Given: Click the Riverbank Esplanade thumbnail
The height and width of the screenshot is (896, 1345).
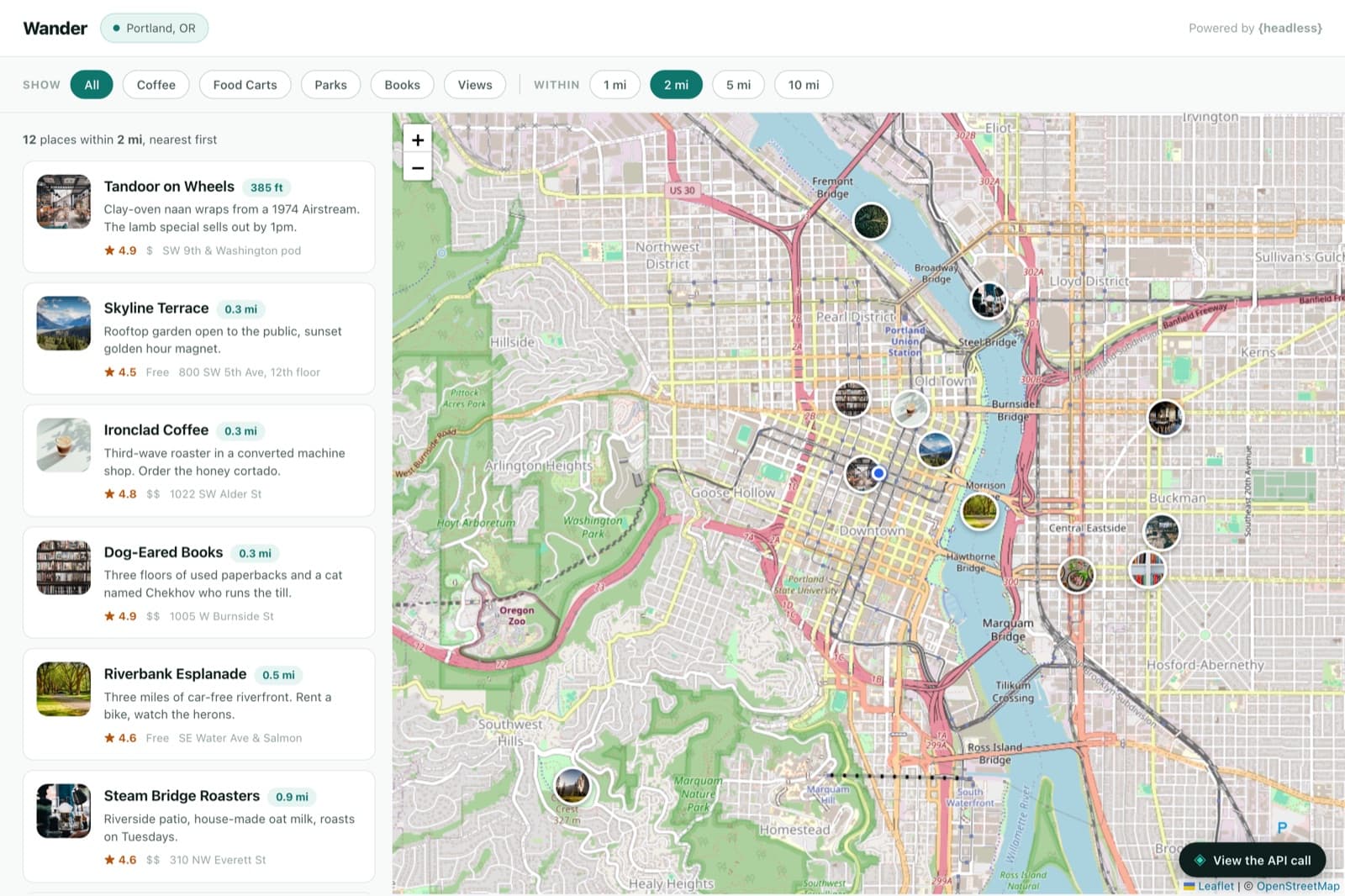Looking at the screenshot, I should pos(64,689).
